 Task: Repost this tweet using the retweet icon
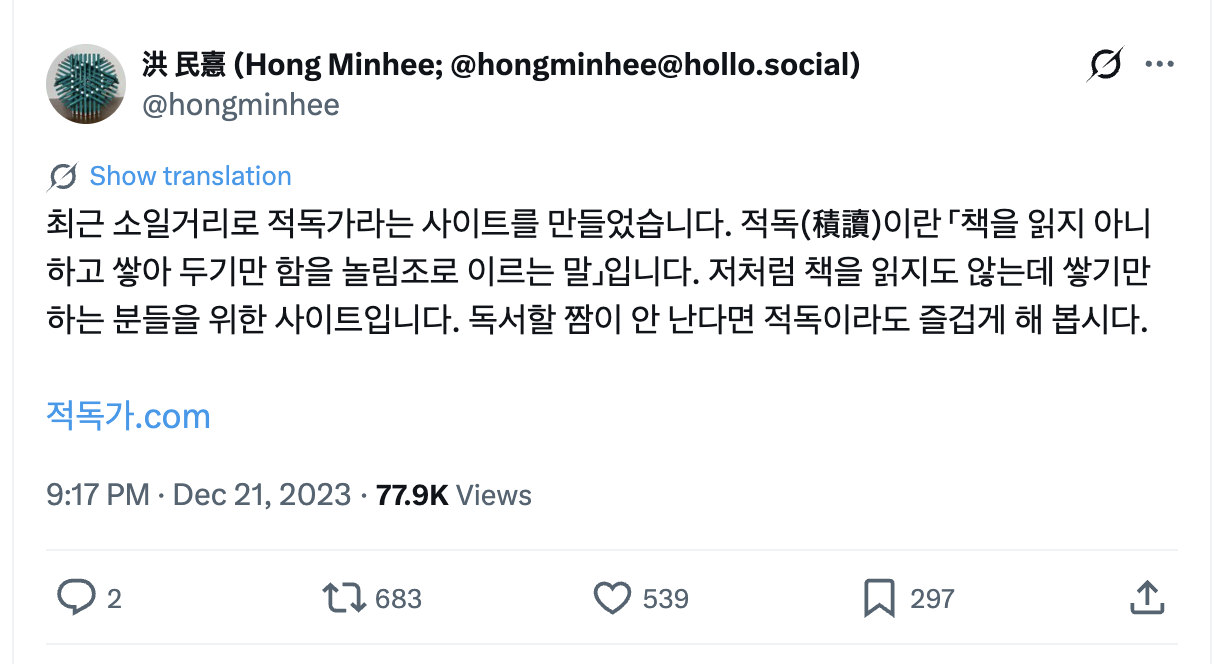coord(342,598)
